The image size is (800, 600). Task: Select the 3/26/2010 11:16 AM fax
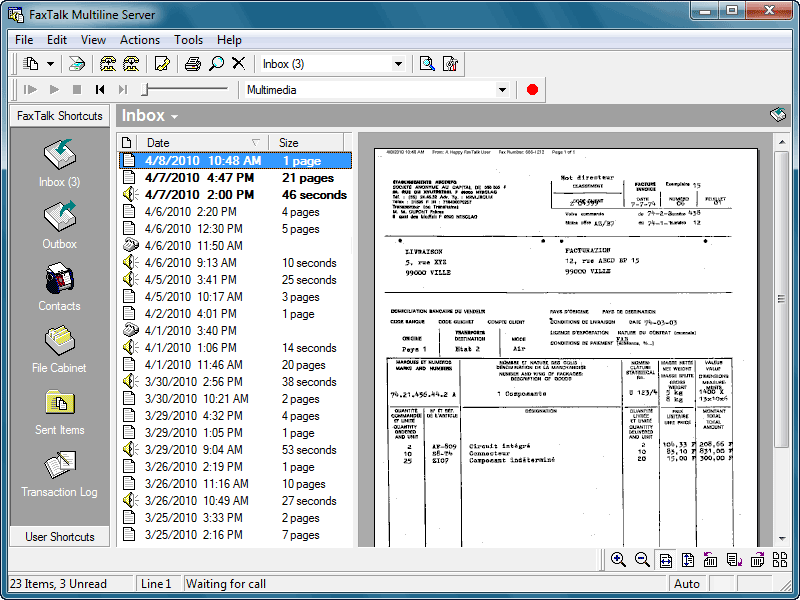(235, 484)
